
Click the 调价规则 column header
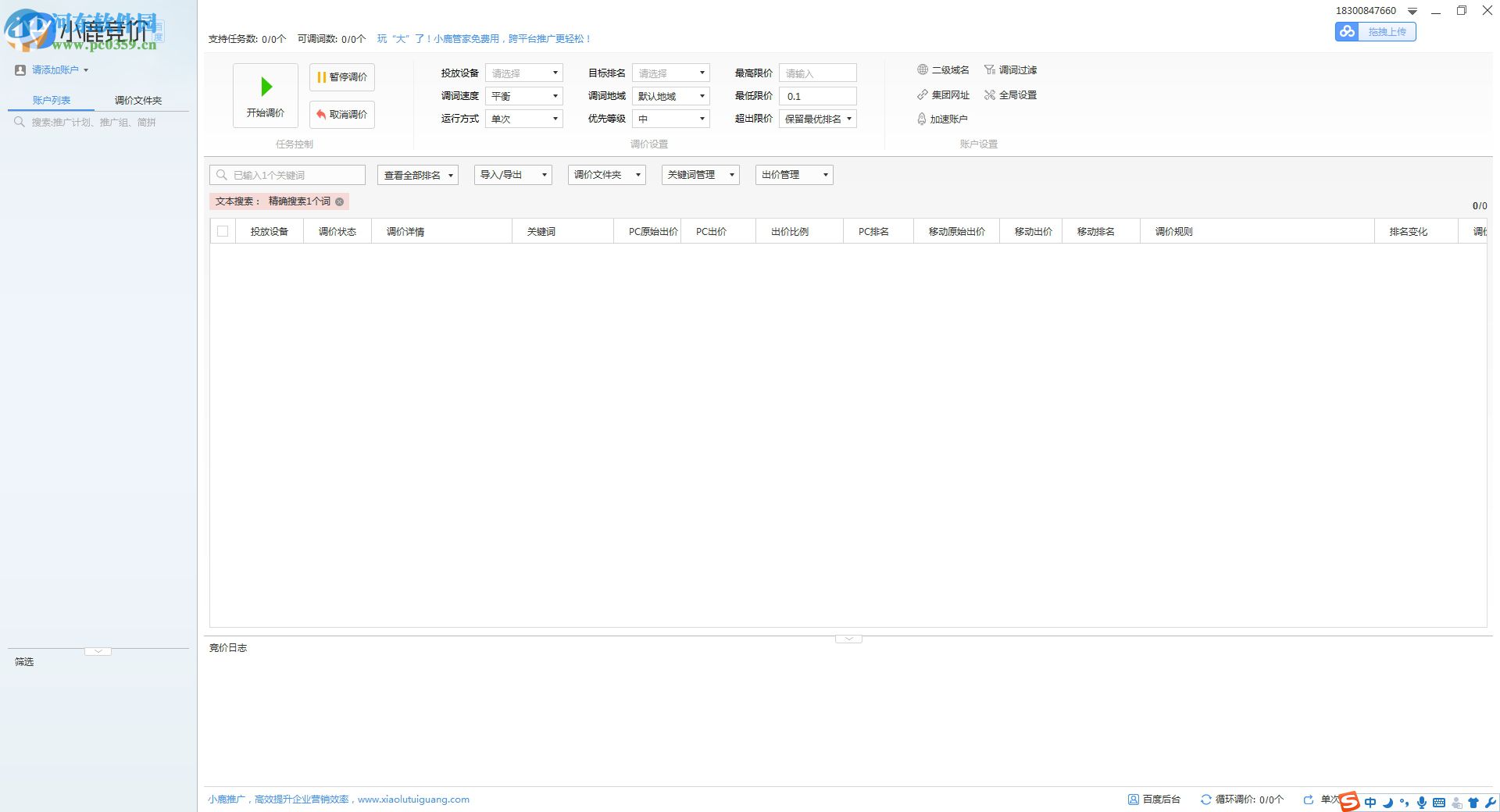[x=1257, y=231]
